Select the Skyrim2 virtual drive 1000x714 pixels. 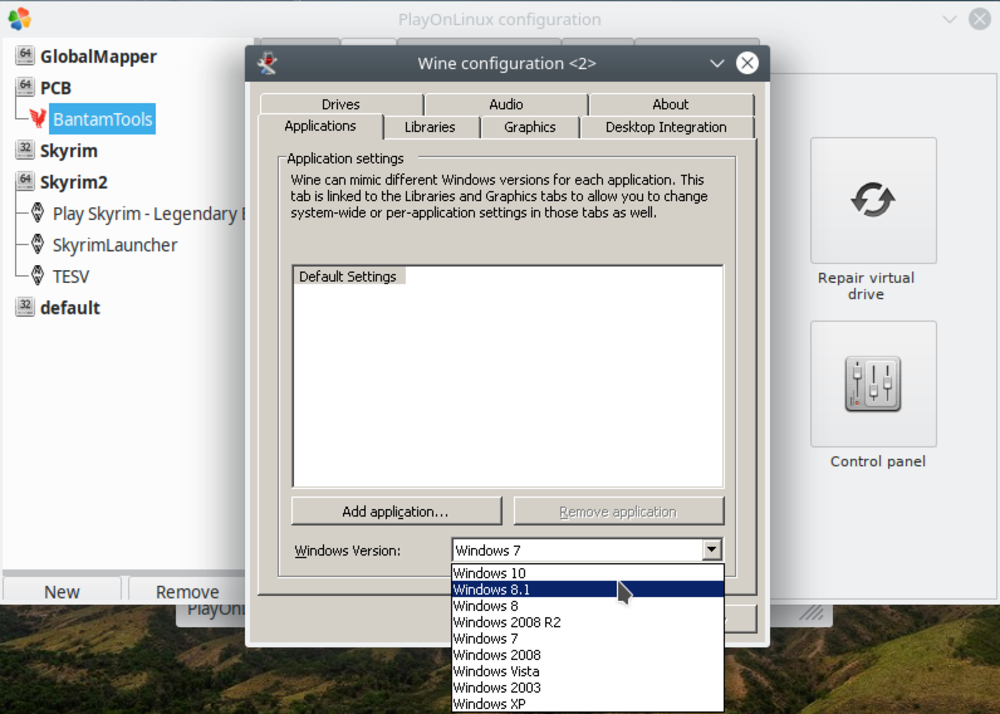click(74, 182)
